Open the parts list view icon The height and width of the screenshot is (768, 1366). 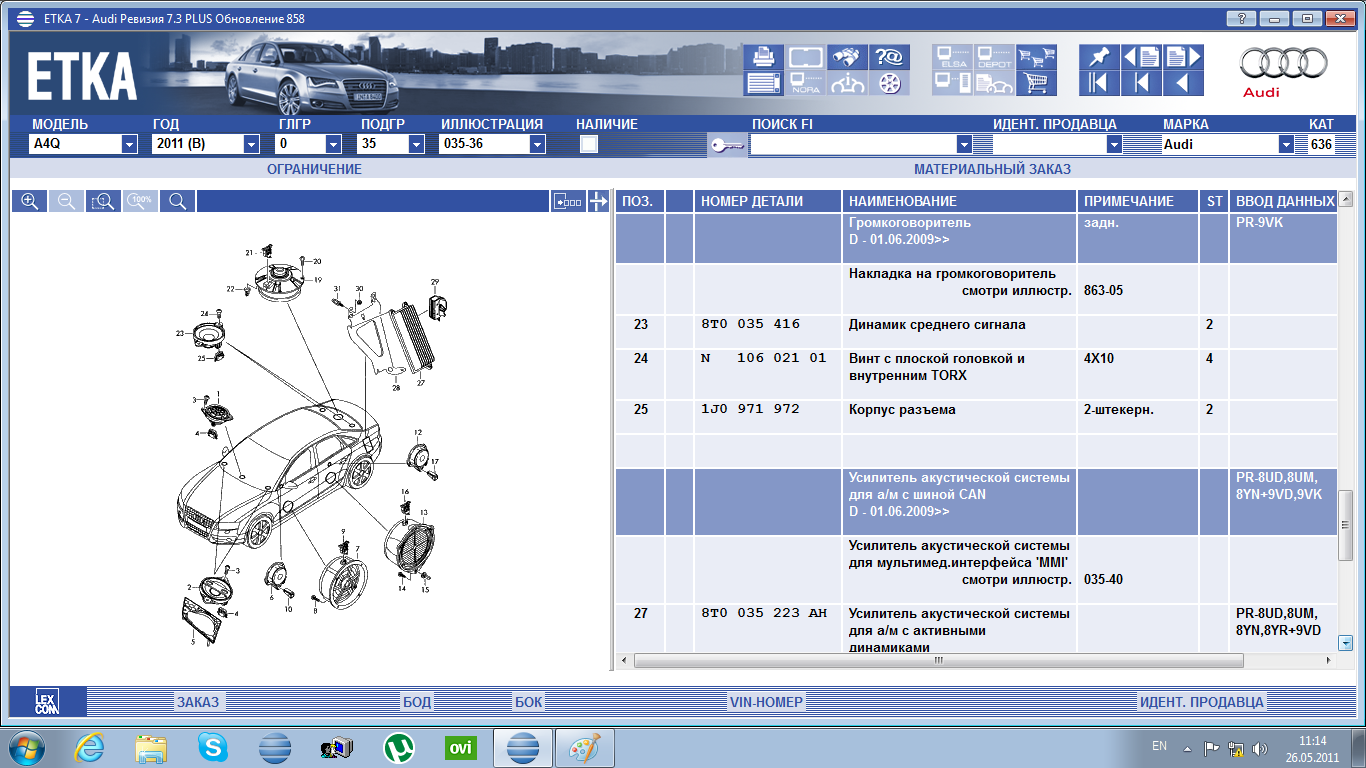point(763,84)
